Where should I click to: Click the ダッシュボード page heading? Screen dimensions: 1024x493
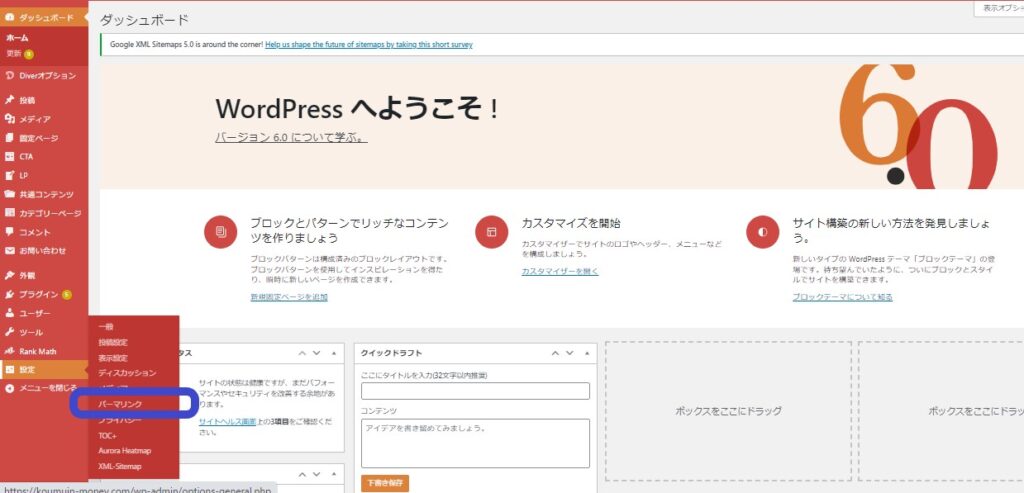coord(144,20)
